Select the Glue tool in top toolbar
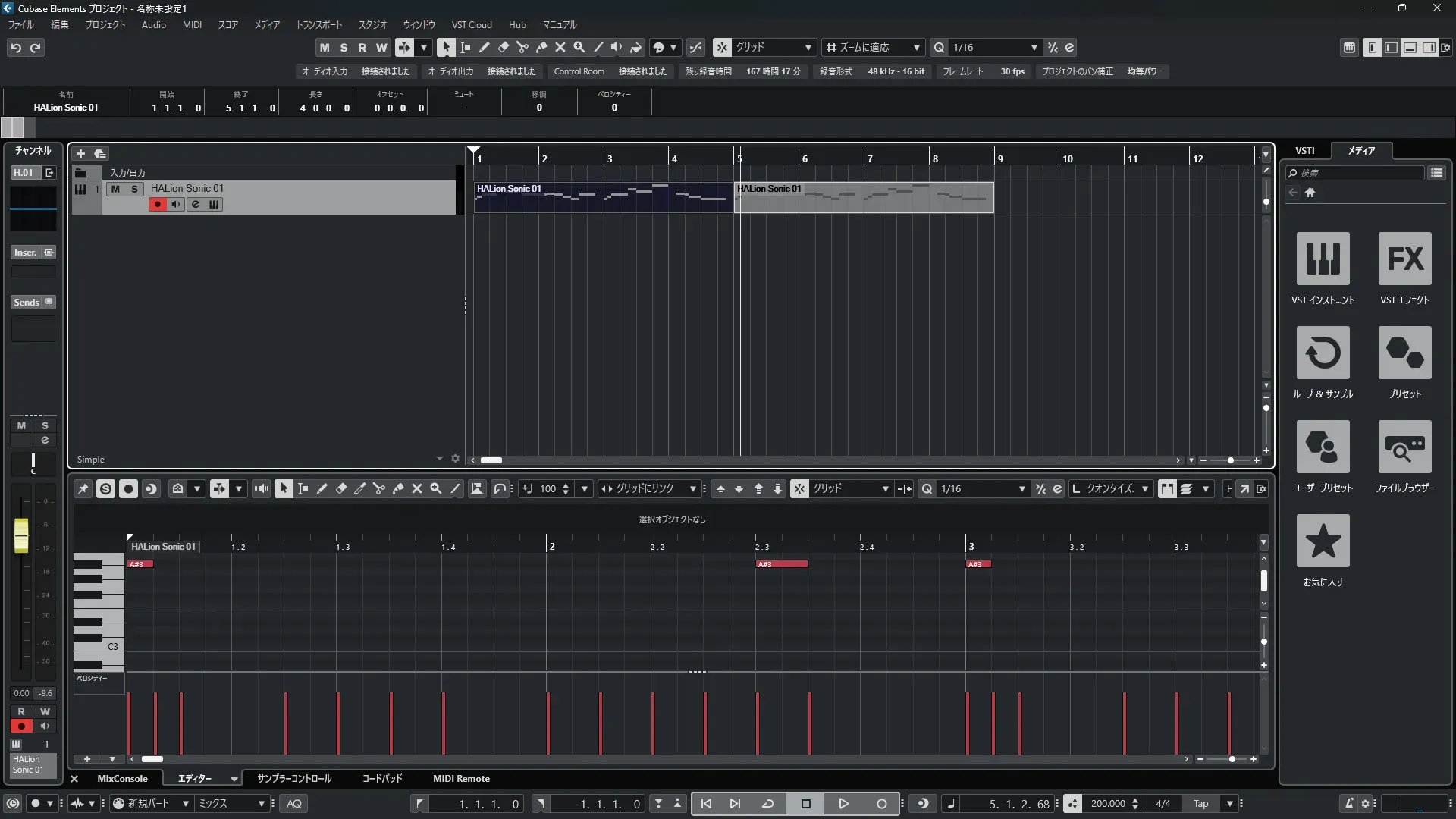 point(541,48)
